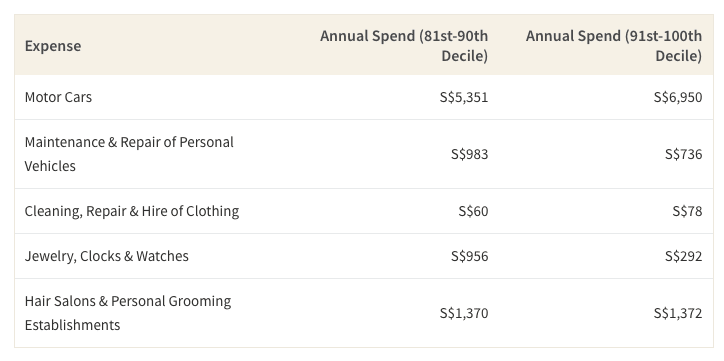The width and height of the screenshot is (724, 361).
Task: Click the S$1,372 value cell
Action: pos(678,313)
